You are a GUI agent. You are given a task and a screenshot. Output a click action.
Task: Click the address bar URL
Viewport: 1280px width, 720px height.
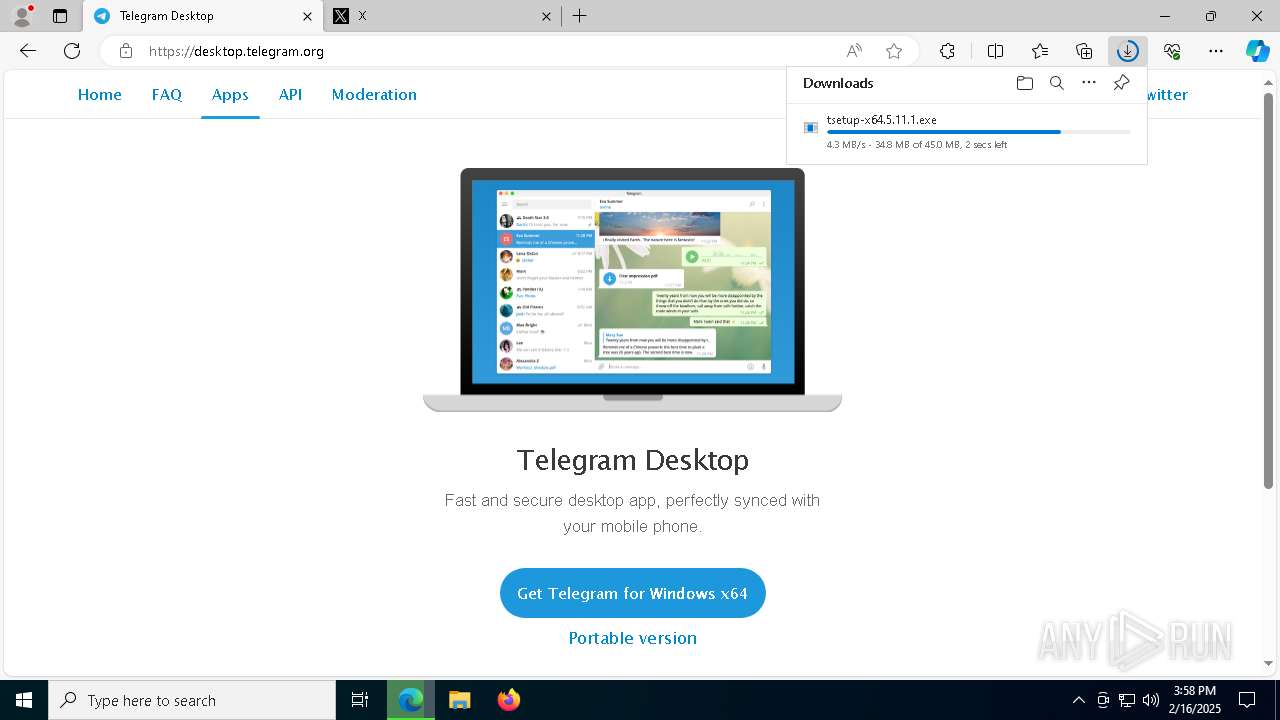[x=236, y=51]
